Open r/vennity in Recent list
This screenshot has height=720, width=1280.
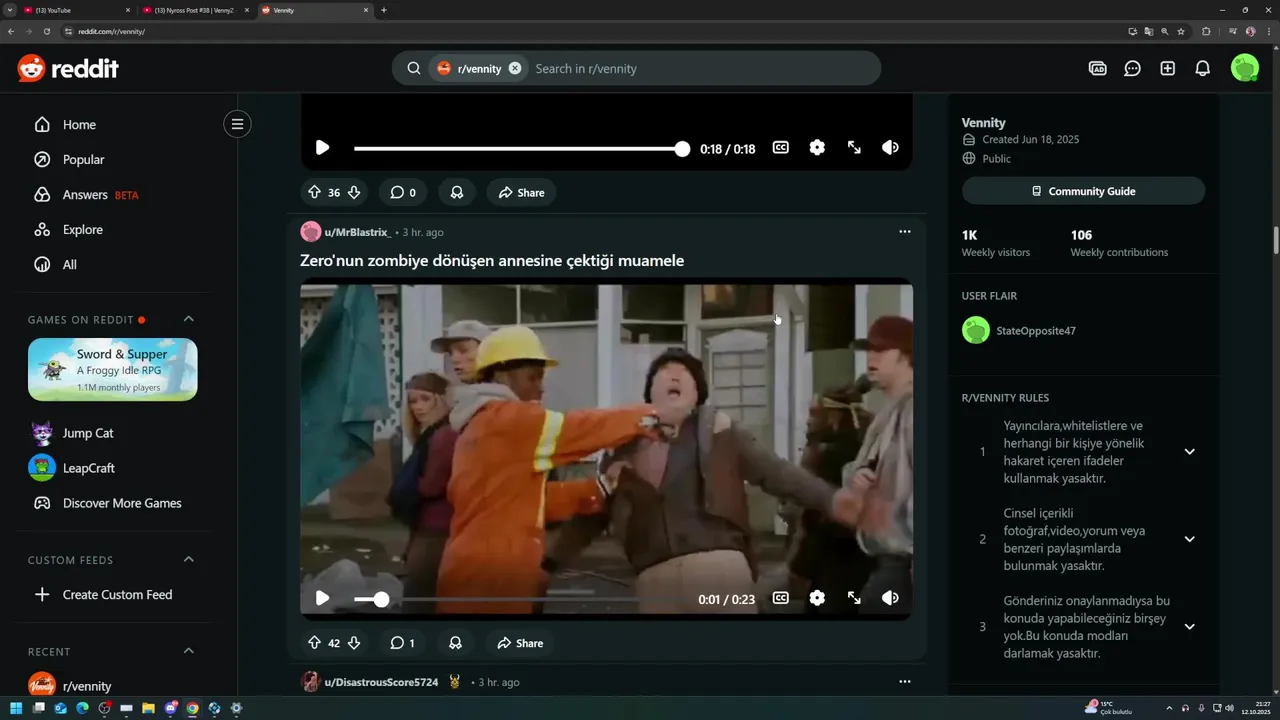[86, 686]
